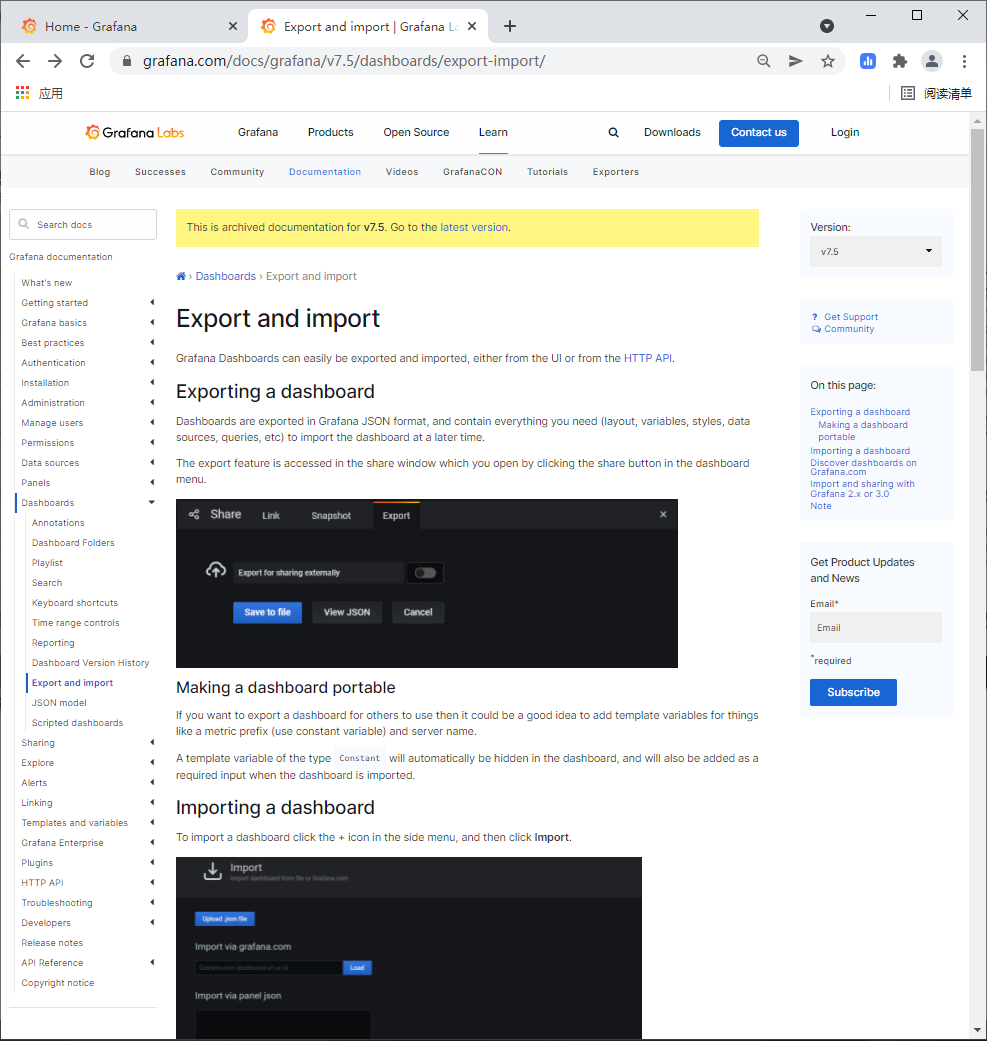Click the page vertical scrollbar thumb
Screen dimensions: 987x1041
pyautogui.click(x=977, y=250)
